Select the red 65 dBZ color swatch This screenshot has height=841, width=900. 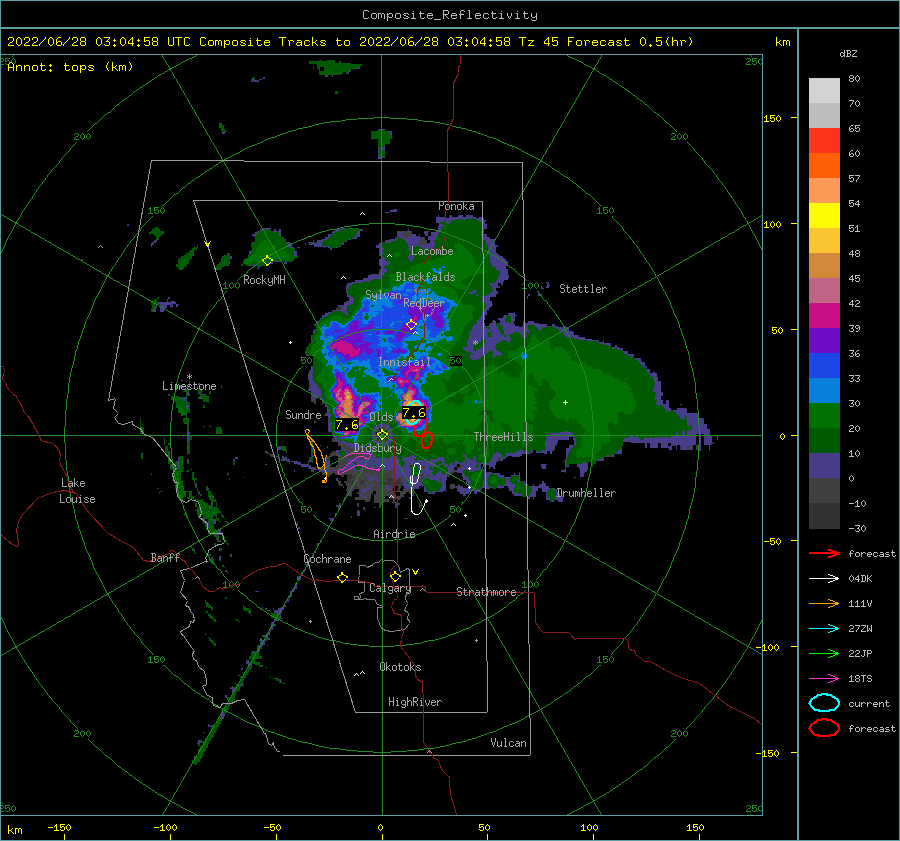824,140
